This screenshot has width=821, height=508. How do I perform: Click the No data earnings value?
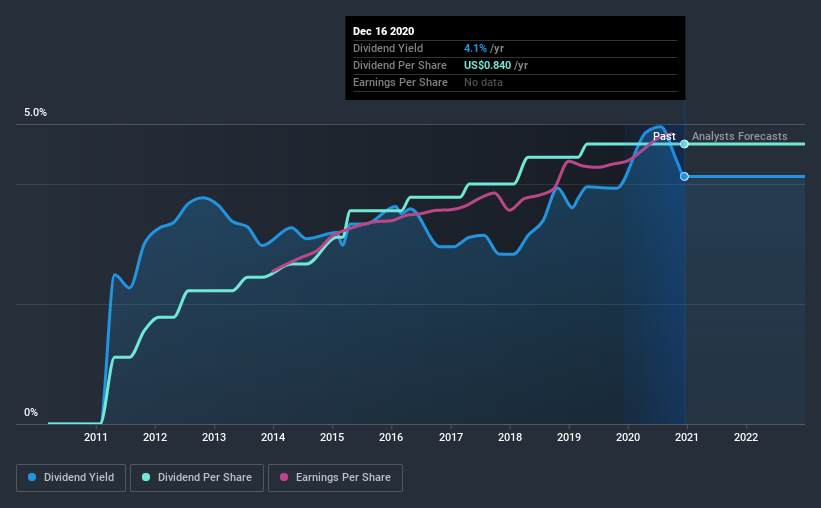[483, 82]
